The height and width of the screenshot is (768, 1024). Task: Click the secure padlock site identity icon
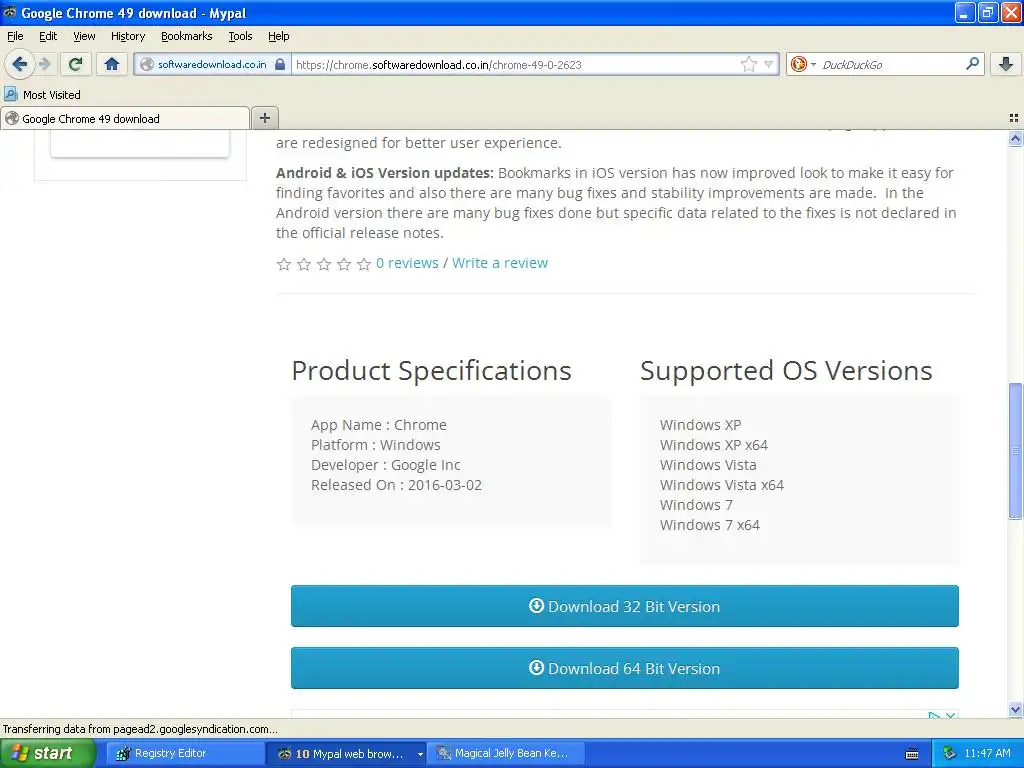tap(280, 64)
